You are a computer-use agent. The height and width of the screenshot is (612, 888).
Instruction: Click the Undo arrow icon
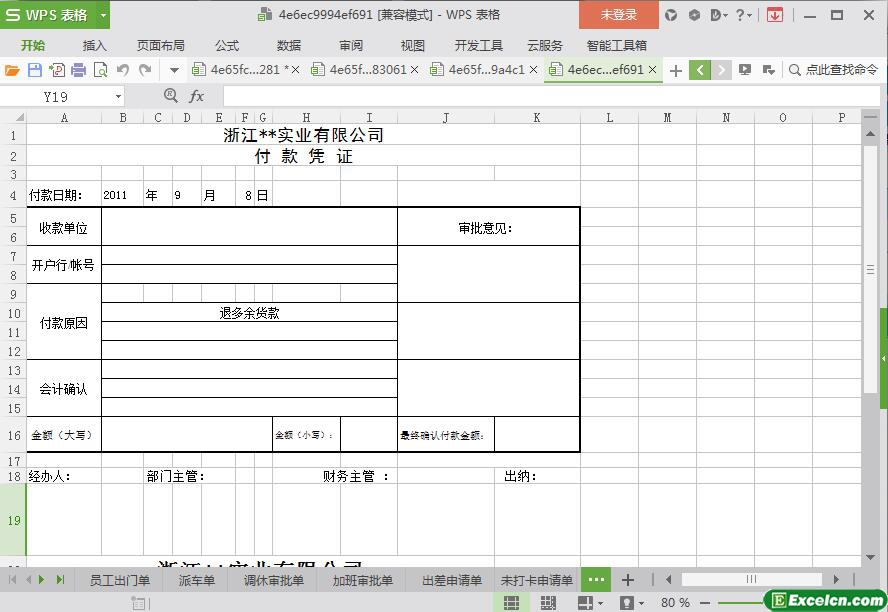[x=123, y=70]
